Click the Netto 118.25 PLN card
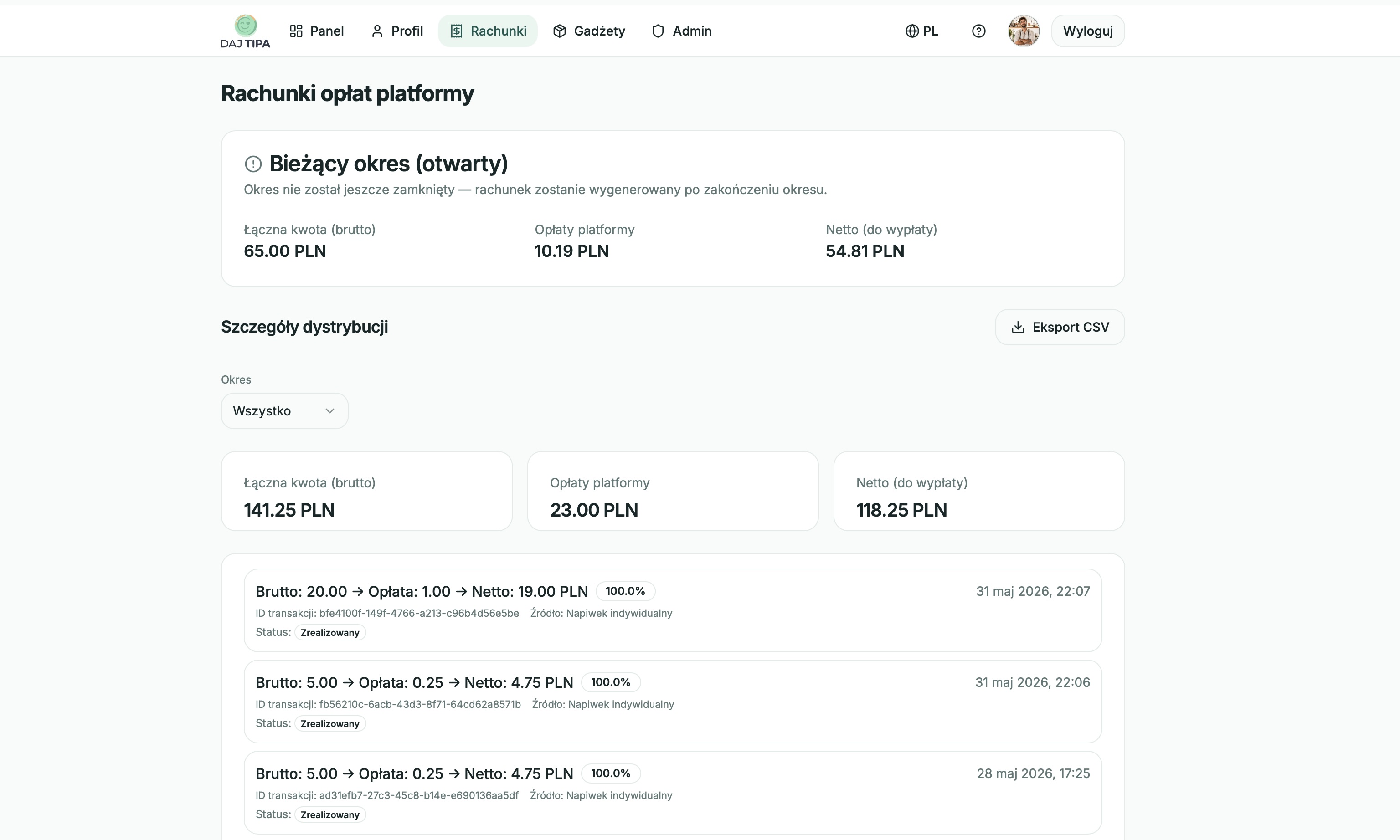Image resolution: width=1400 pixels, height=840 pixels. tap(979, 491)
